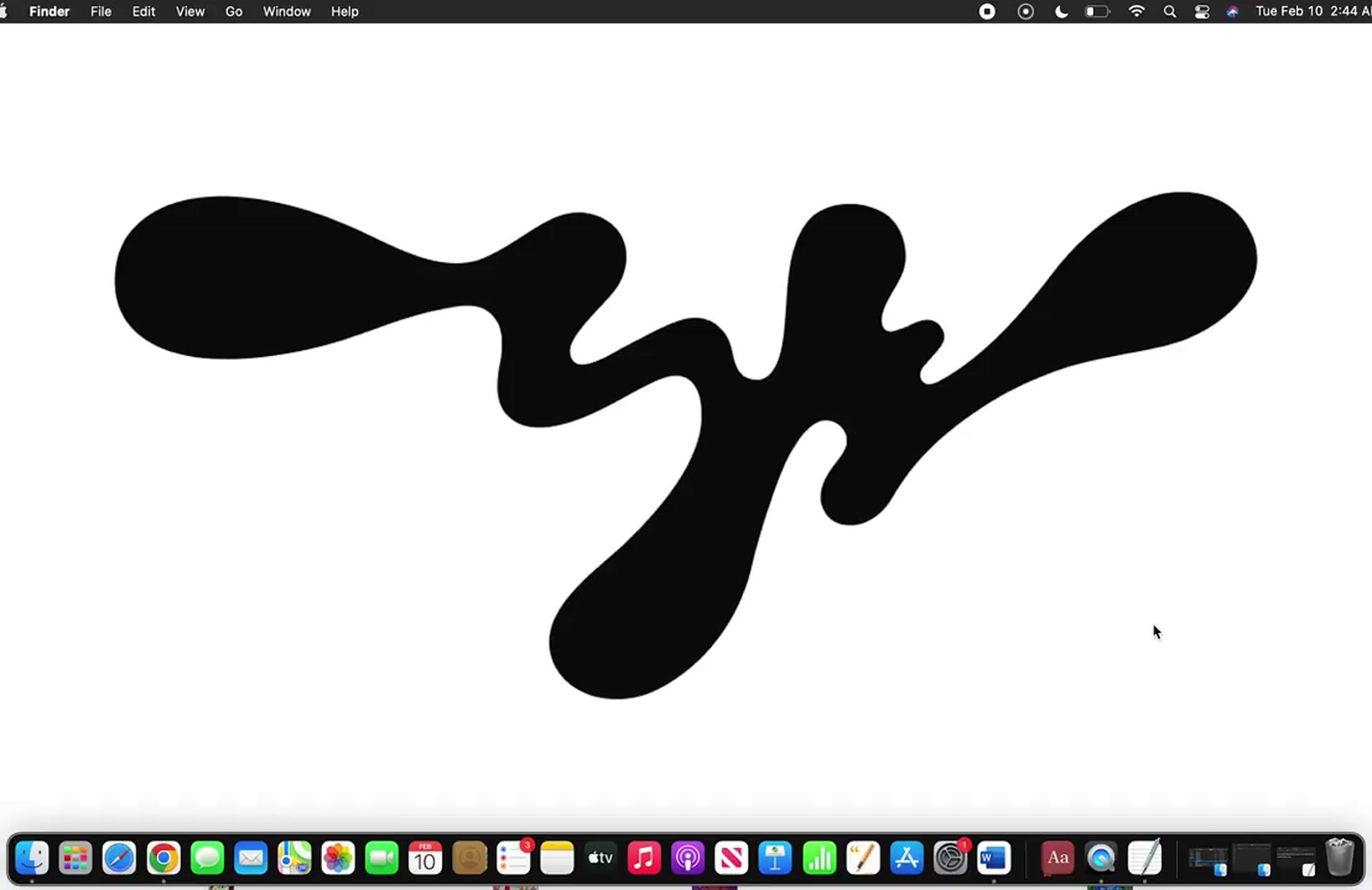The height and width of the screenshot is (890, 1372).
Task: Toggle Do Not Disturb moon icon
Action: (x=1062, y=11)
